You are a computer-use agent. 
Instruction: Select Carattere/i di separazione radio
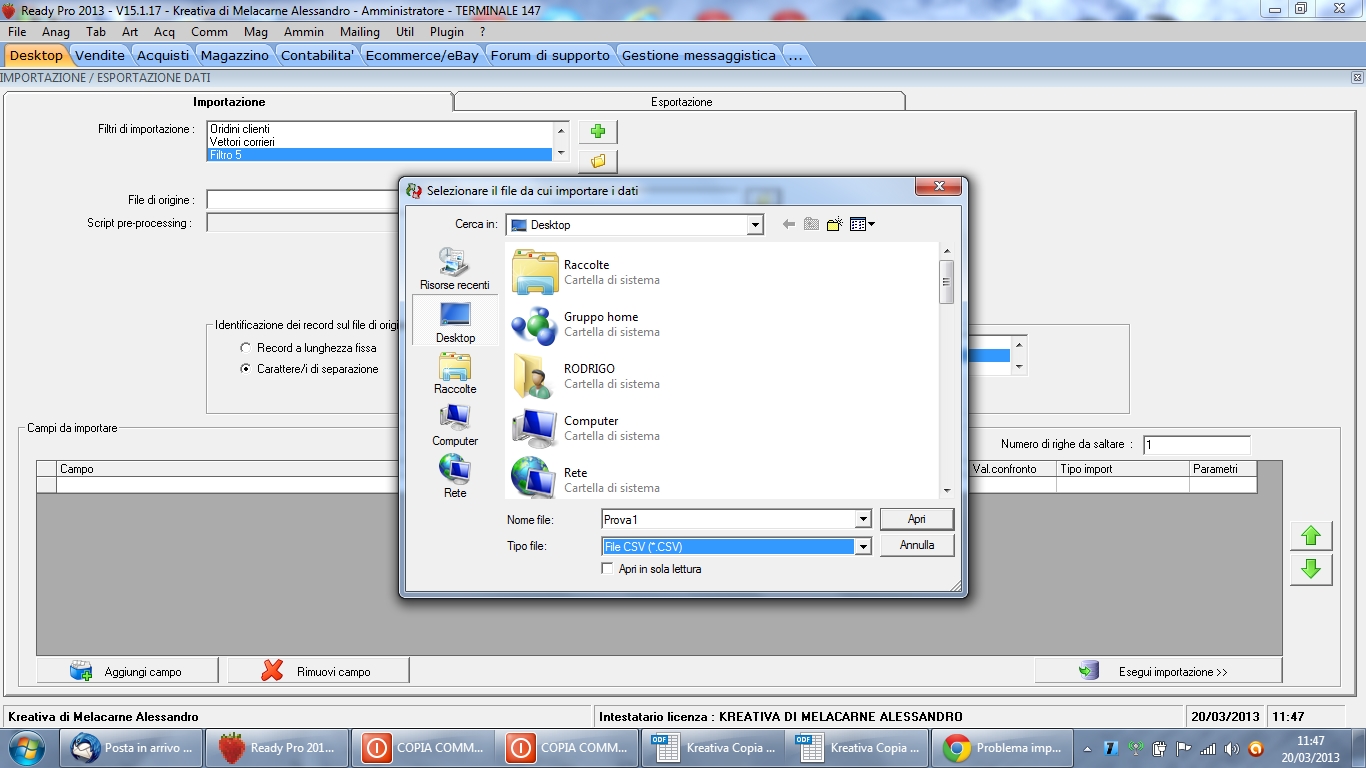tap(246, 369)
